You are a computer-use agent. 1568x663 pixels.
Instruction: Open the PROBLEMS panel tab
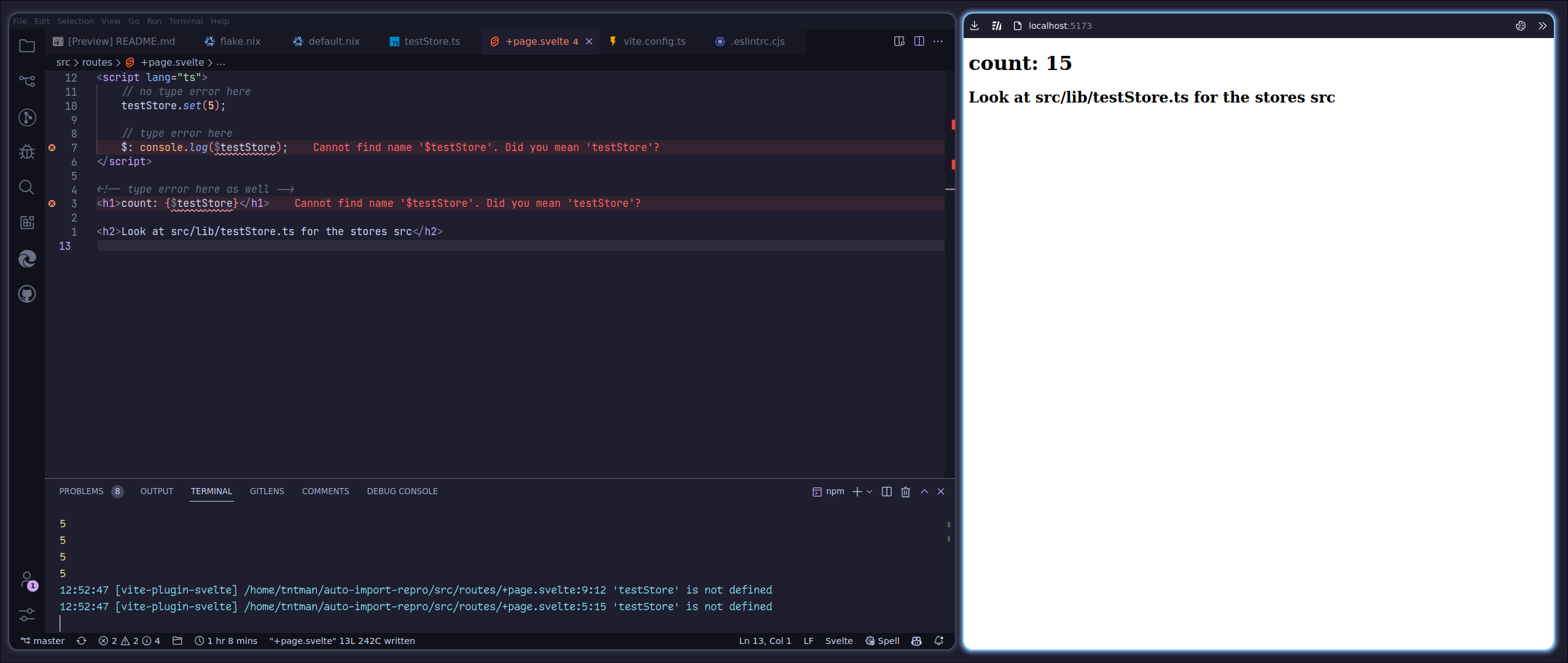click(x=82, y=491)
